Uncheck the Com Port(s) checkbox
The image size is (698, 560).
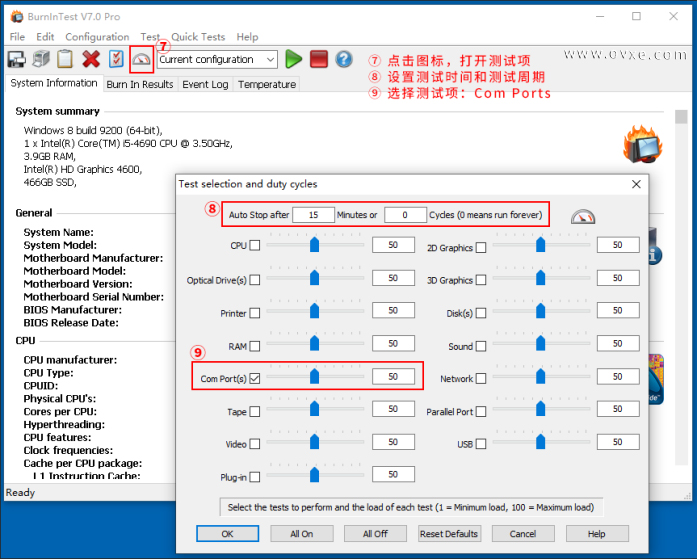[x=255, y=379]
